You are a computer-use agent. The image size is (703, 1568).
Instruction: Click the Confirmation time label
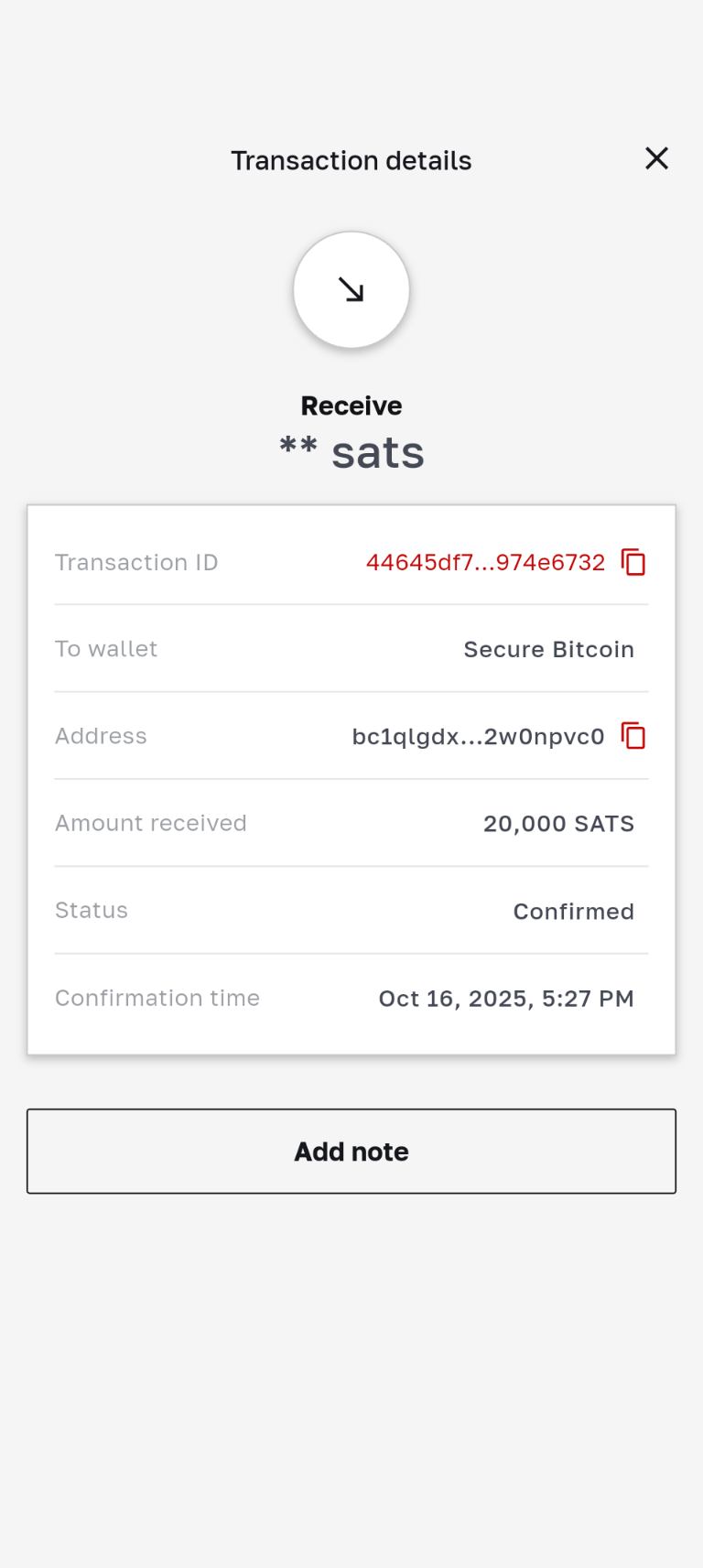[x=157, y=999]
